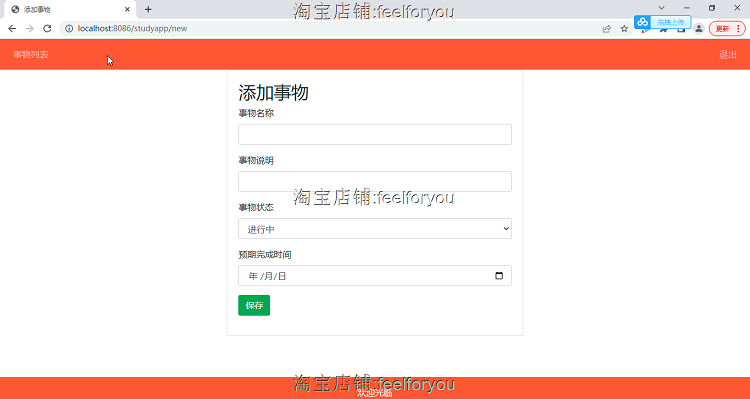Screen dimensions: 750x399
Task: Click the 事物状态 label
Action: [x=256, y=208]
